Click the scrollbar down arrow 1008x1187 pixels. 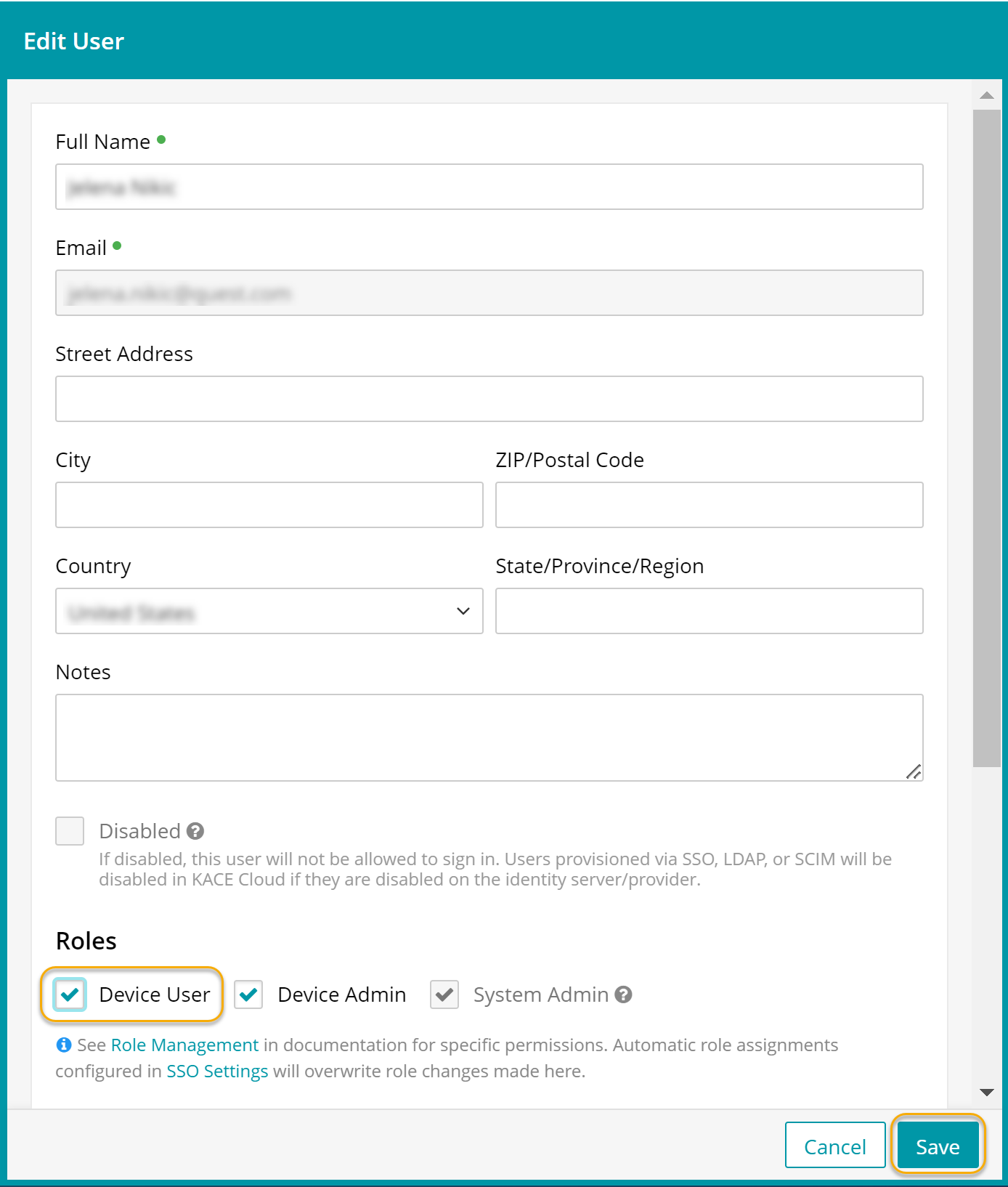(x=986, y=1093)
